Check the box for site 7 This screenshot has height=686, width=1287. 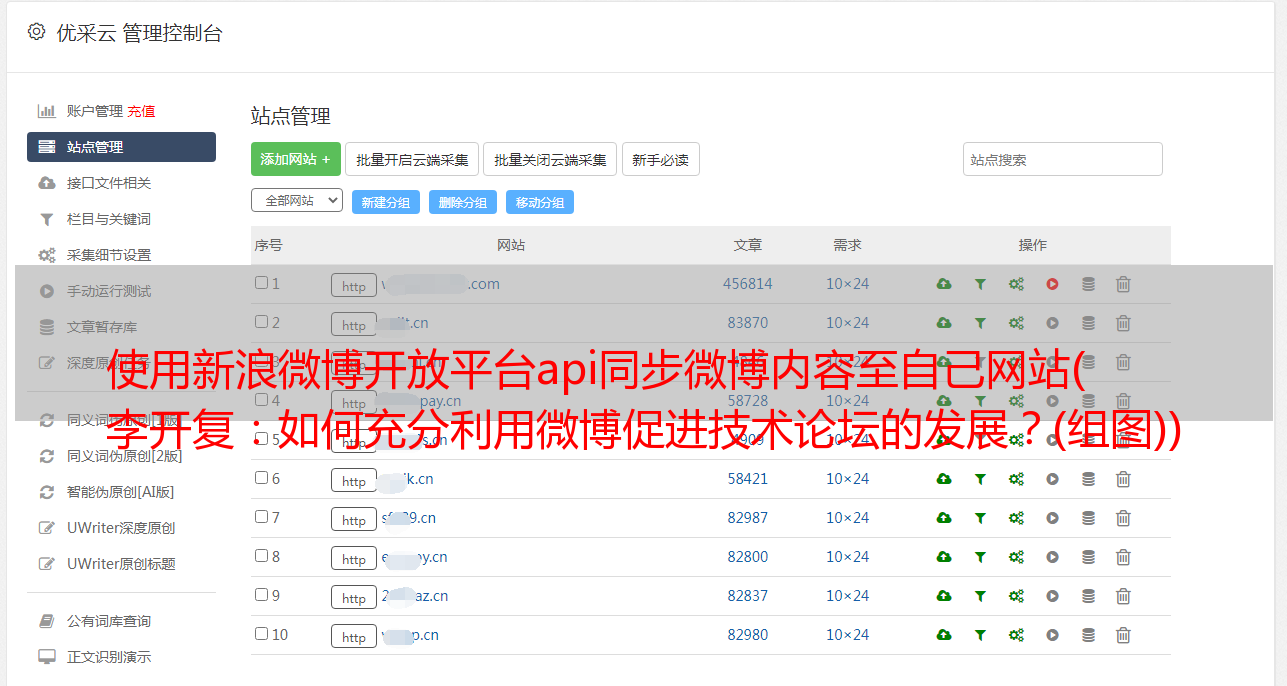[x=261, y=517]
